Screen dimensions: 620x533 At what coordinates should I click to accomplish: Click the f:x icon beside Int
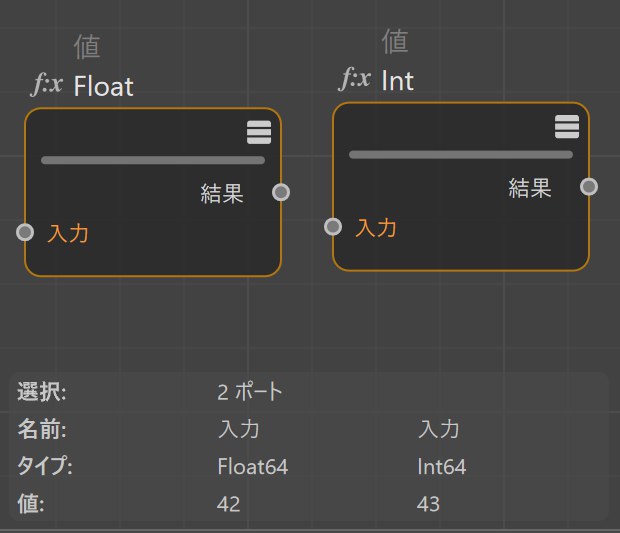tap(355, 79)
